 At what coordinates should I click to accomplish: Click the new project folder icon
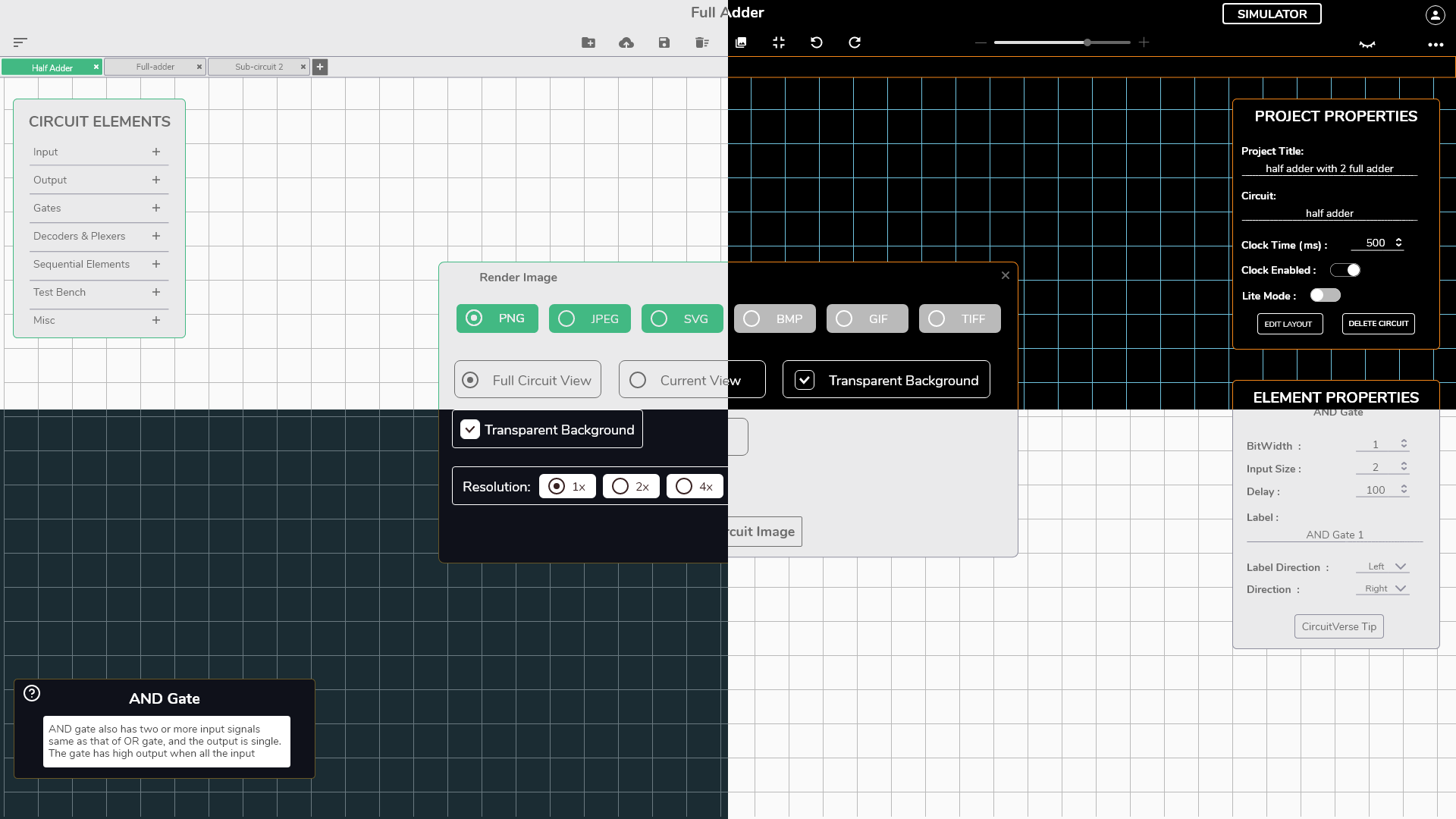pos(588,42)
